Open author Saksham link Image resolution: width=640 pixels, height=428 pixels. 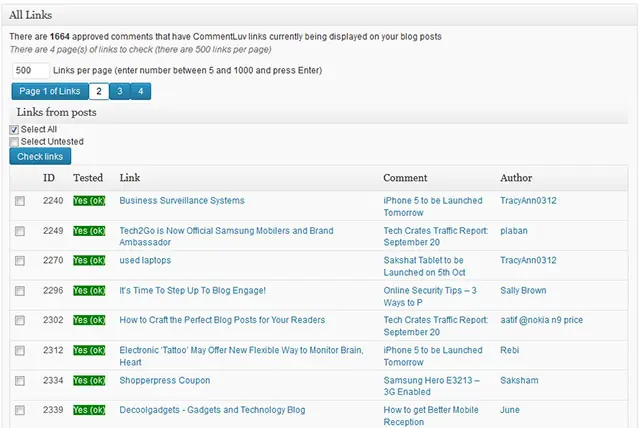(519, 380)
